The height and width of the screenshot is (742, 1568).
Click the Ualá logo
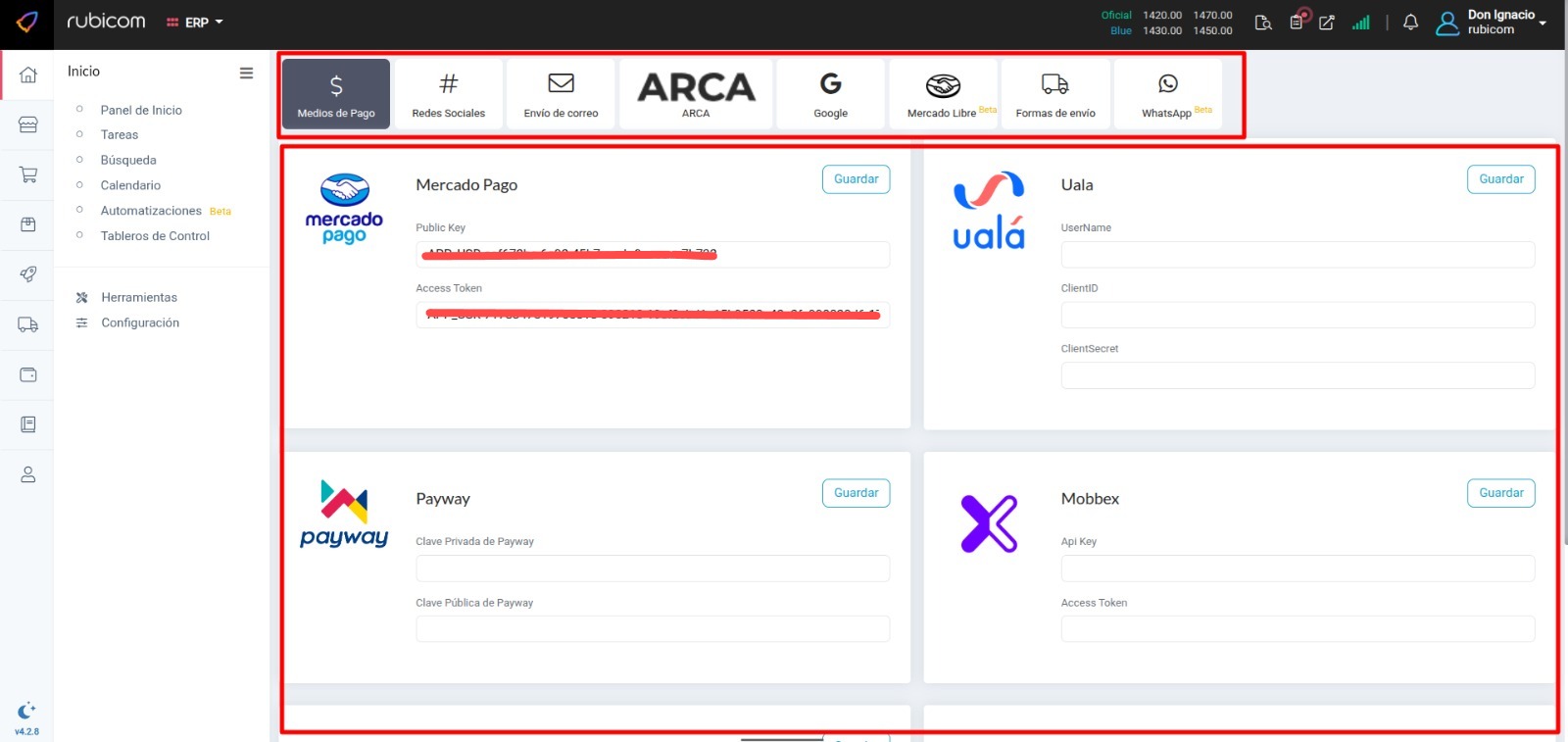[x=989, y=211]
